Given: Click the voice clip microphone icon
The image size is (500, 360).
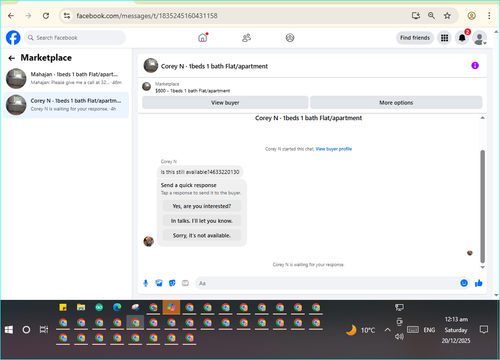Looking at the screenshot, I should [146, 283].
